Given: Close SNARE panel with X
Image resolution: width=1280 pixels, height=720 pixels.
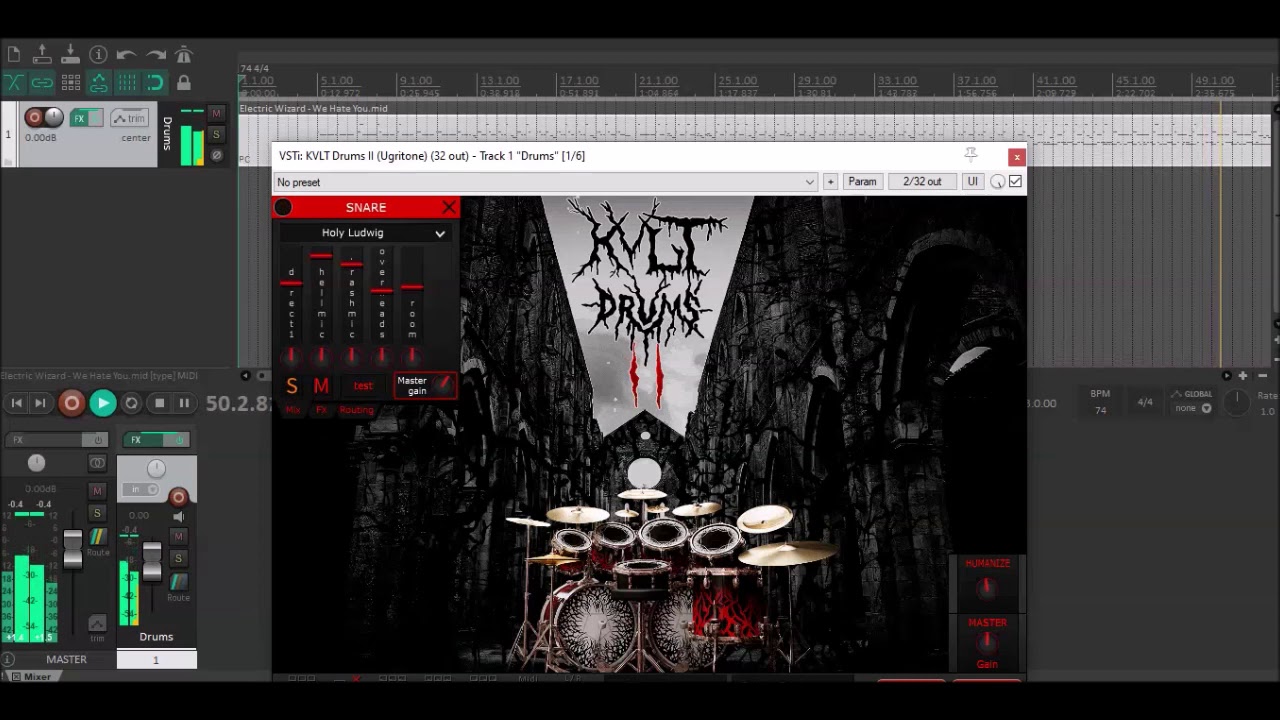Looking at the screenshot, I should 448,207.
